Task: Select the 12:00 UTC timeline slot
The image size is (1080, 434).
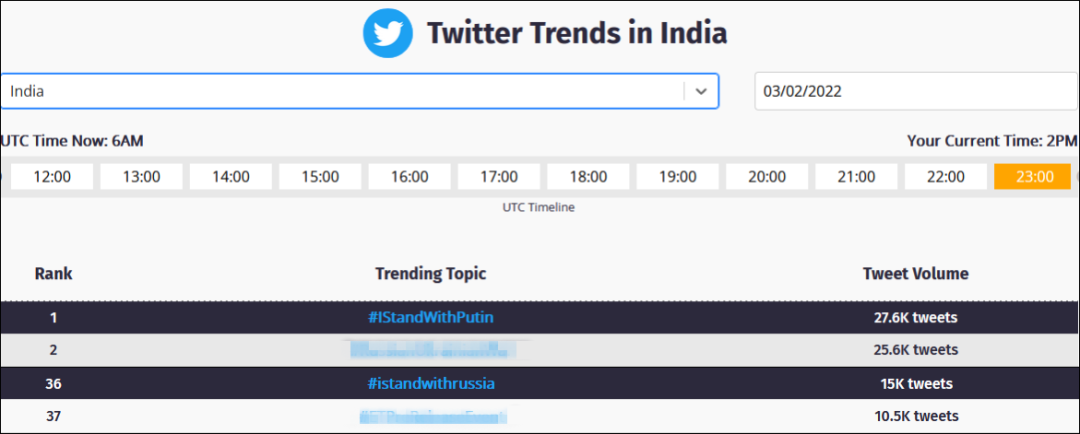Action: pos(52,176)
